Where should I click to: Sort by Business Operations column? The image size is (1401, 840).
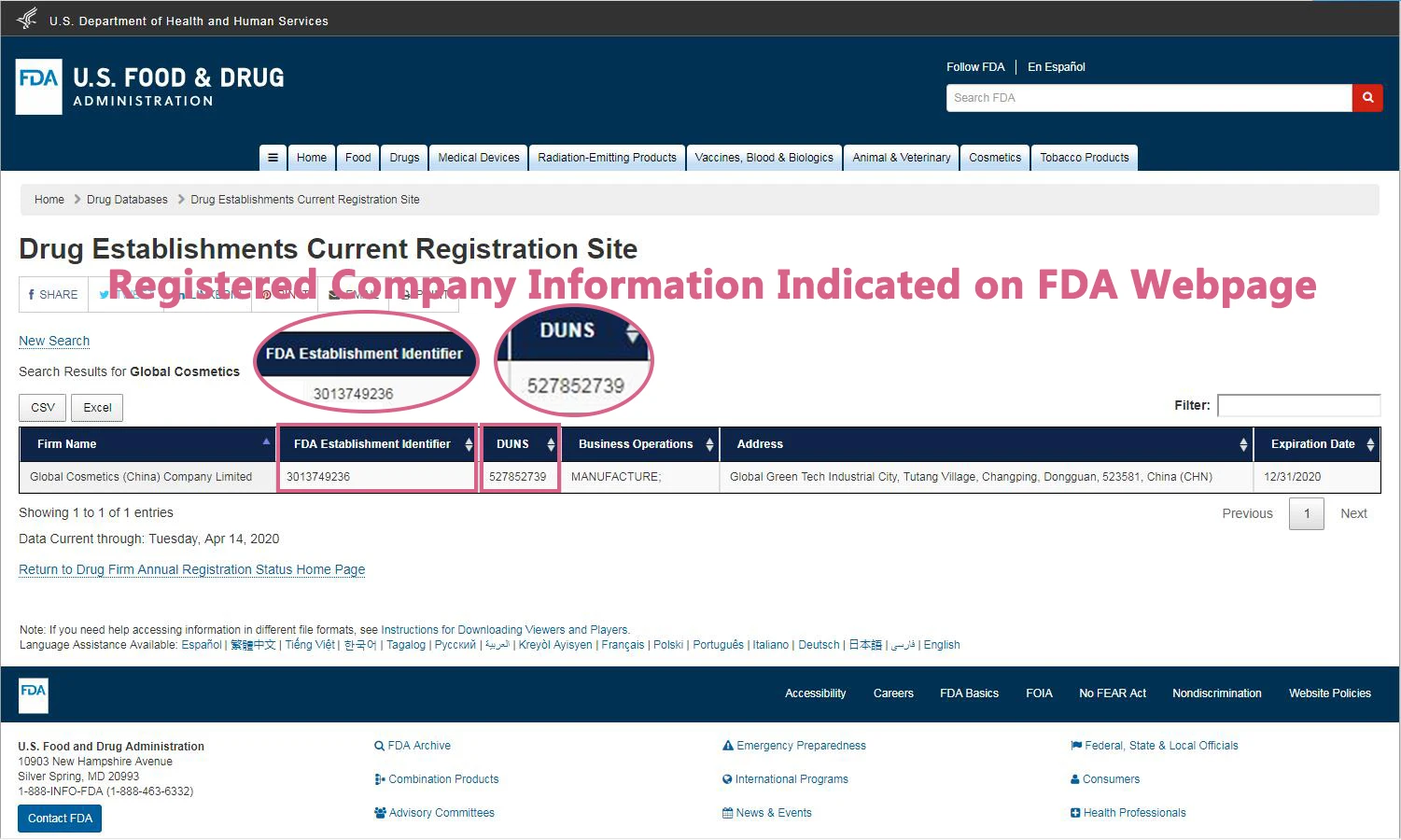pyautogui.click(x=642, y=444)
